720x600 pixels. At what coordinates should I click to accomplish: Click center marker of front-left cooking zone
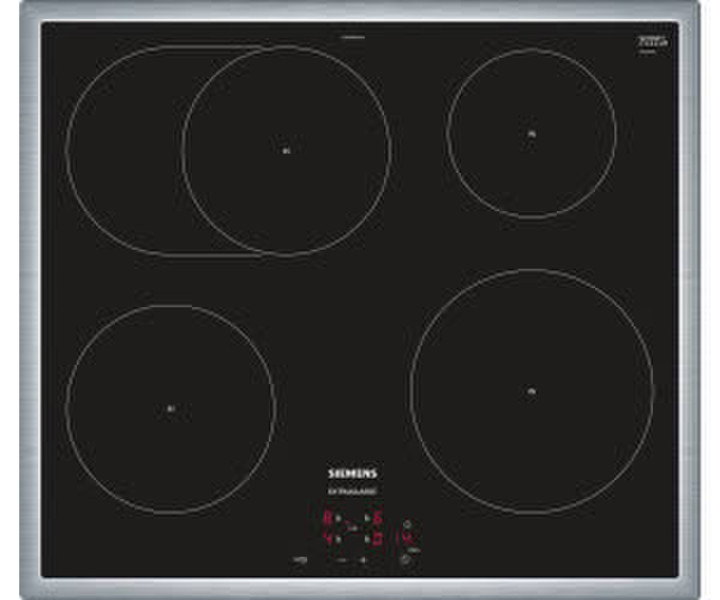pos(170,408)
